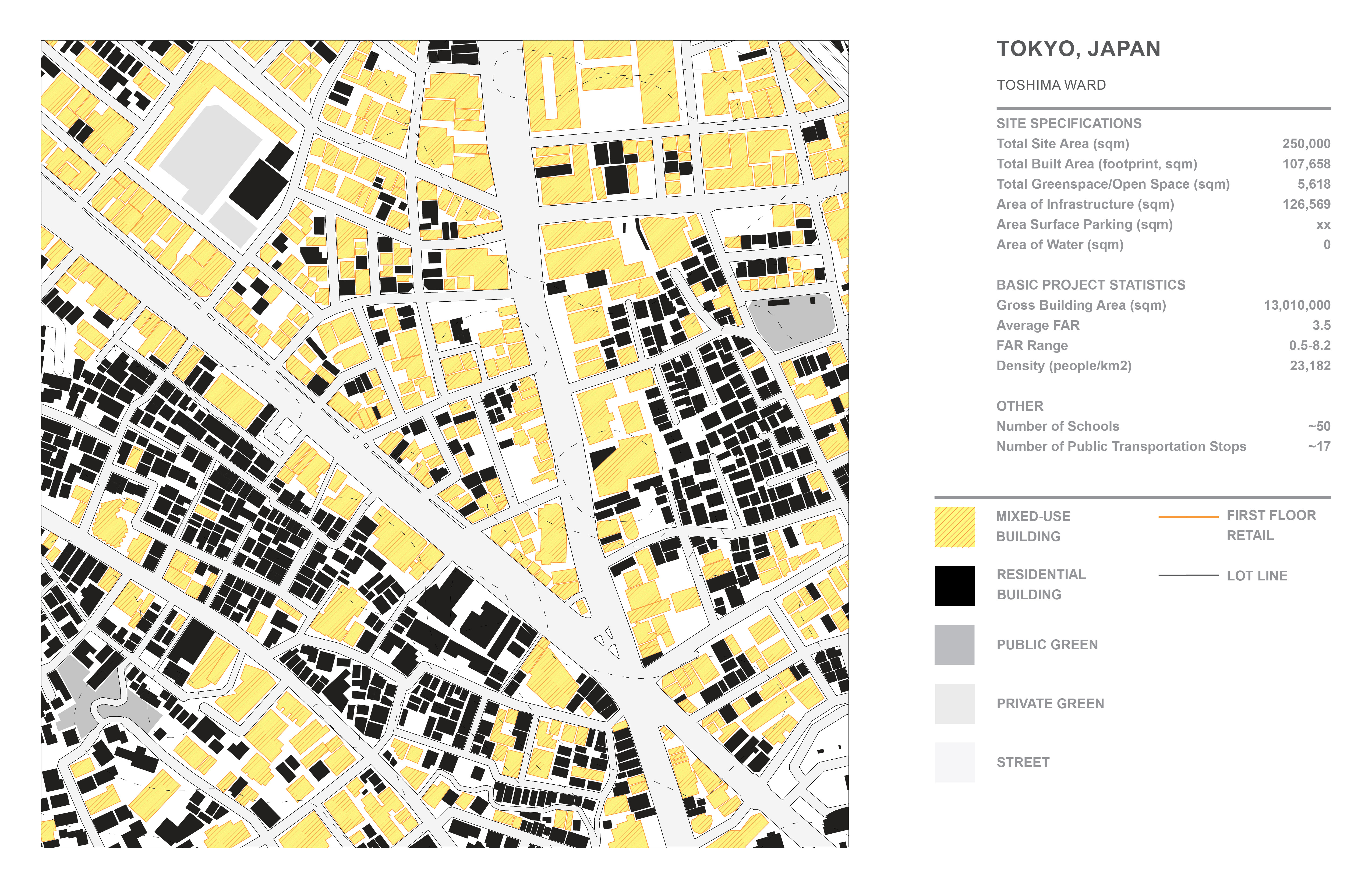Click the Street legend swatch
This screenshot has width=1372, height=888.
pyautogui.click(x=955, y=762)
